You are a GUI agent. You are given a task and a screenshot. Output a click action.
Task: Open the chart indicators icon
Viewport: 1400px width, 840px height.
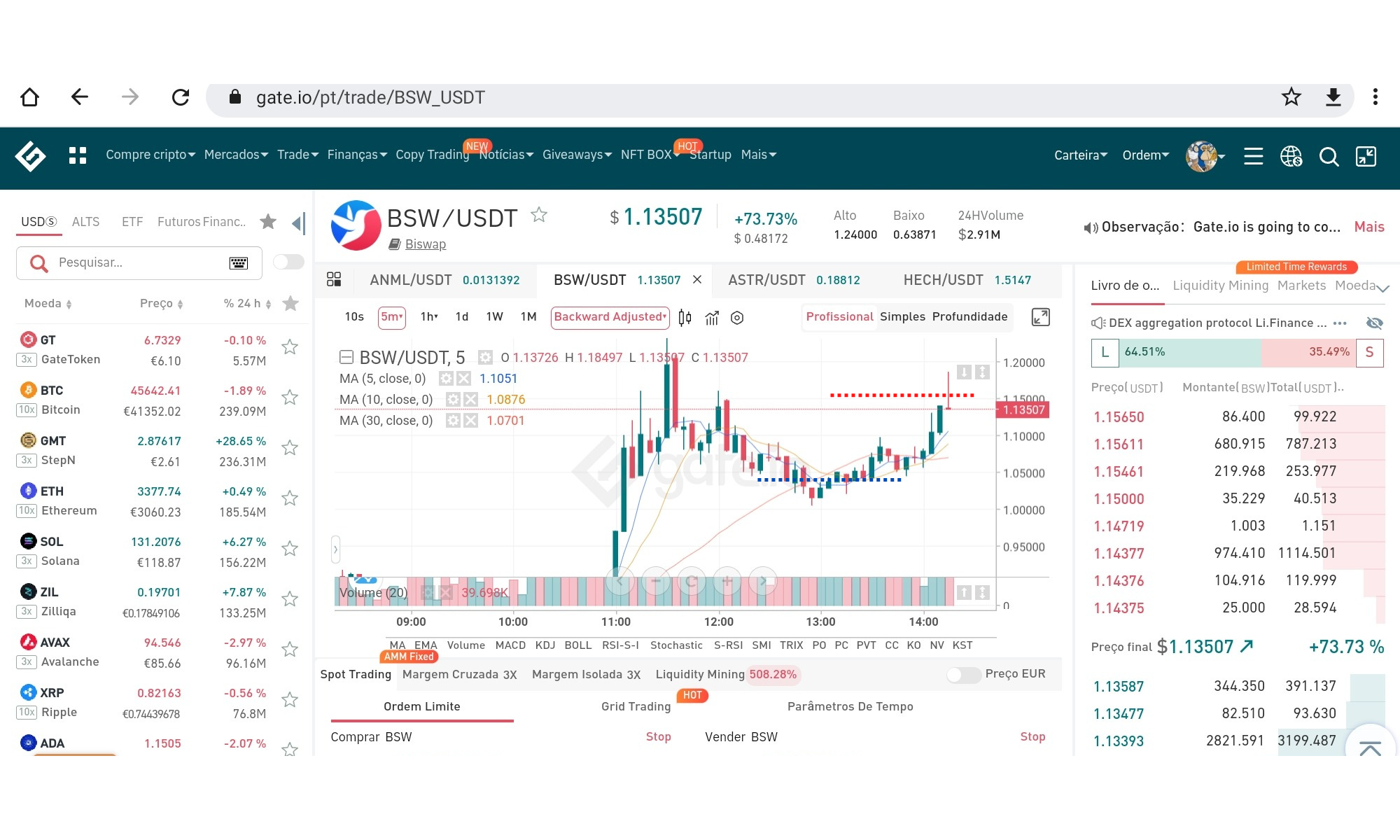click(712, 318)
